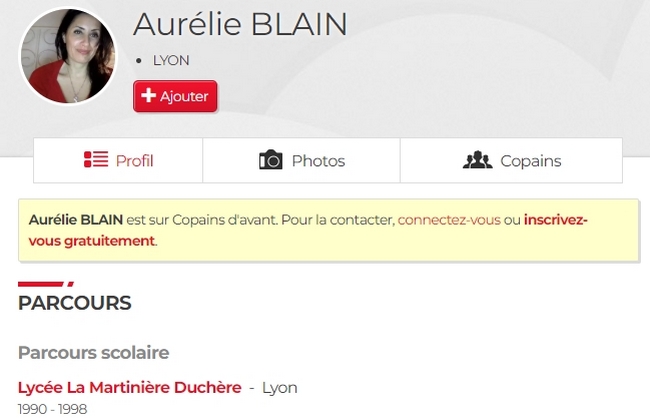Click the LYON location under the name
Viewport: 650px width, 418px height.
point(171,60)
